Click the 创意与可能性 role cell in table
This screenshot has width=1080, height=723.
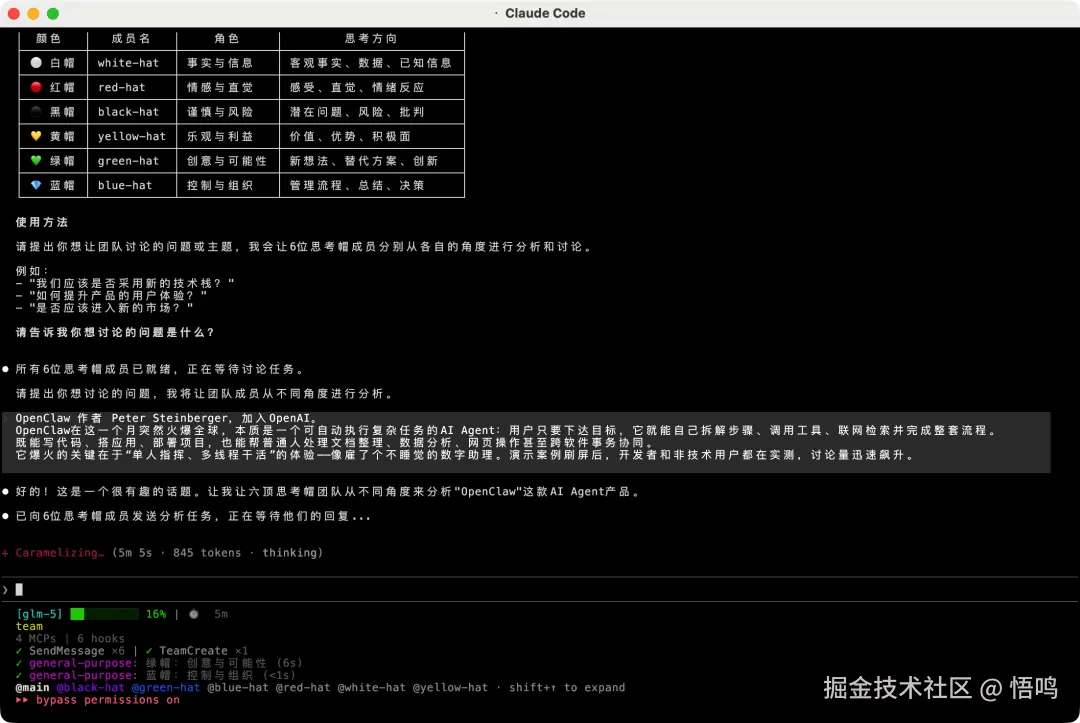pyautogui.click(x=227, y=160)
